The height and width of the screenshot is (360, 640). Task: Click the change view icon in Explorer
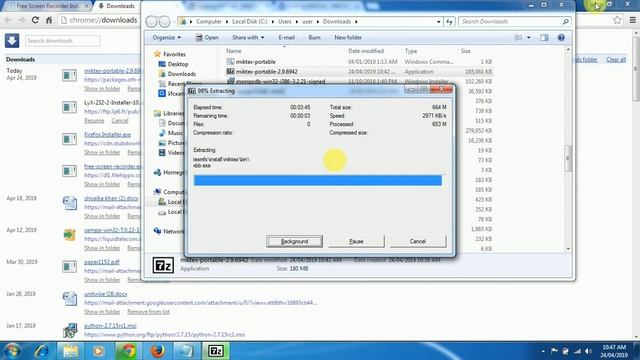pos(519,38)
